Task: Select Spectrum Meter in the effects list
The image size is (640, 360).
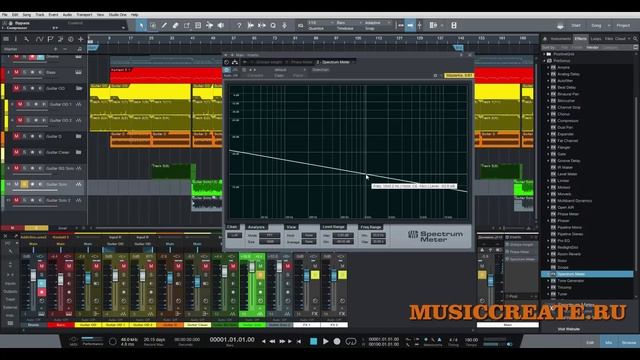Action: coord(588,274)
